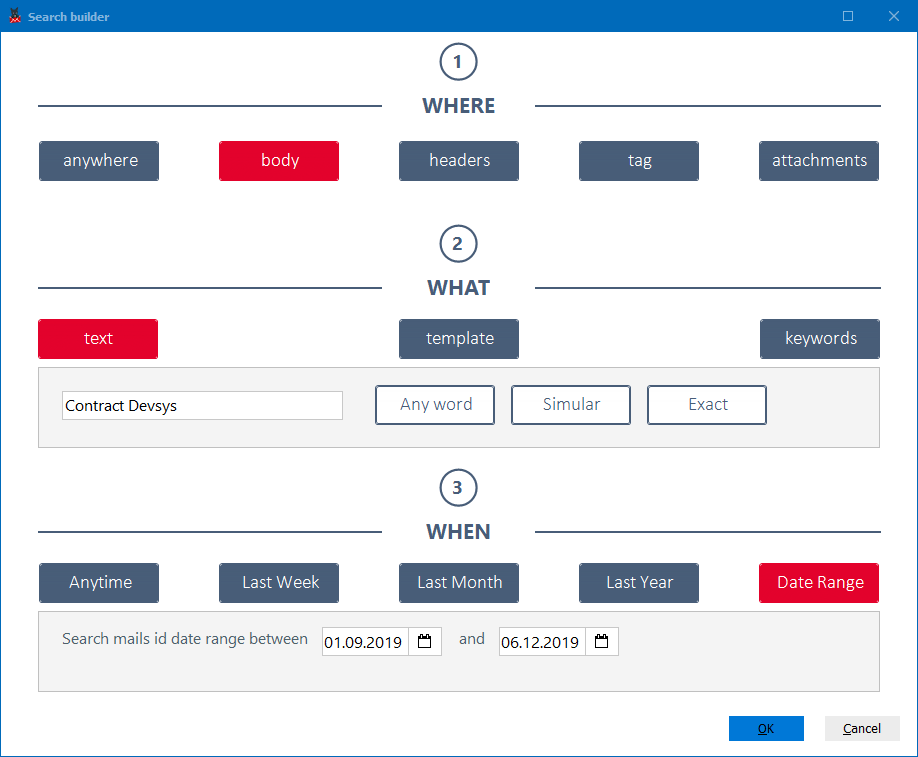
Task: Select the Exact match mode
Action: [x=706, y=405]
